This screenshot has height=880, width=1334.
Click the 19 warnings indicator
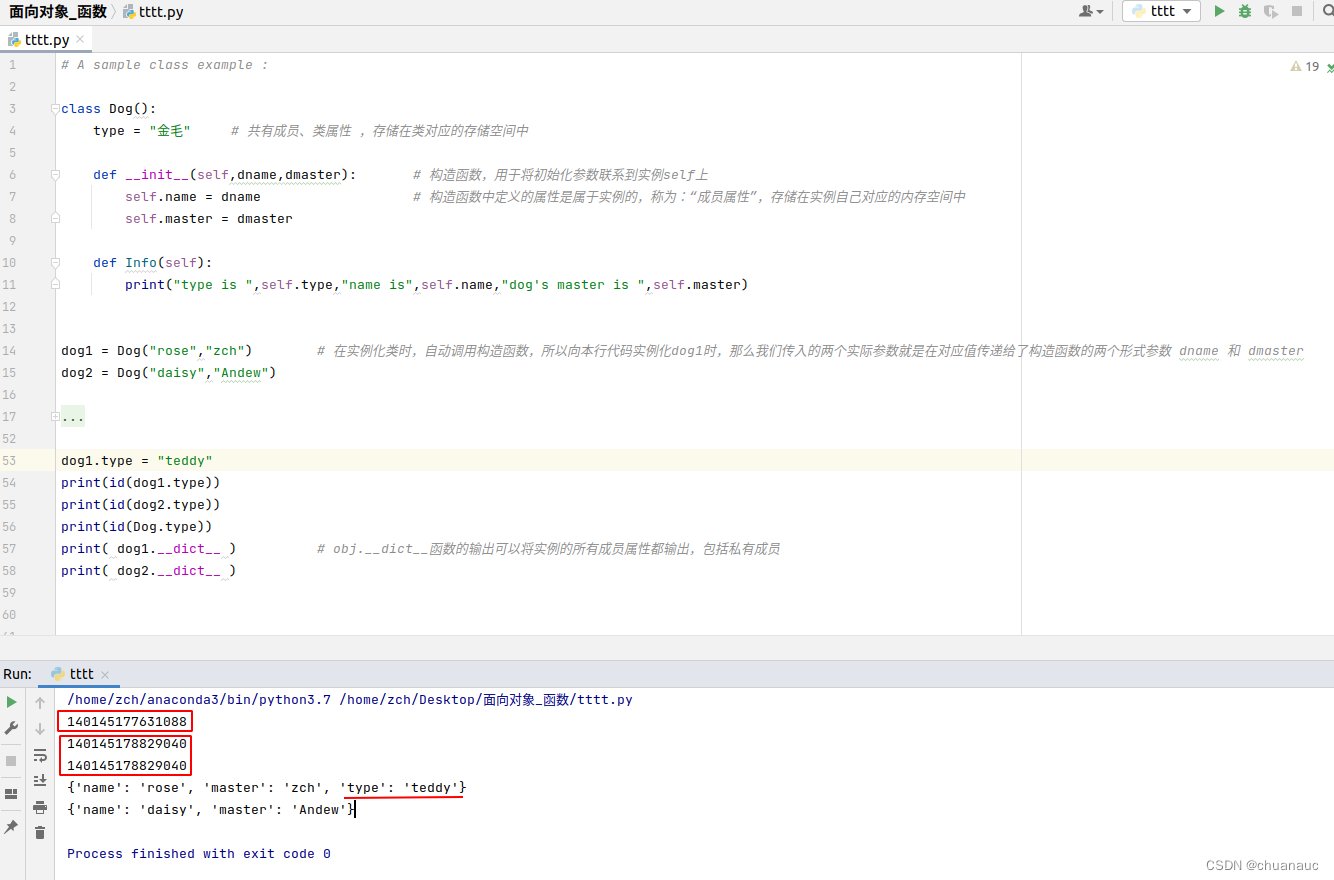(x=1305, y=64)
